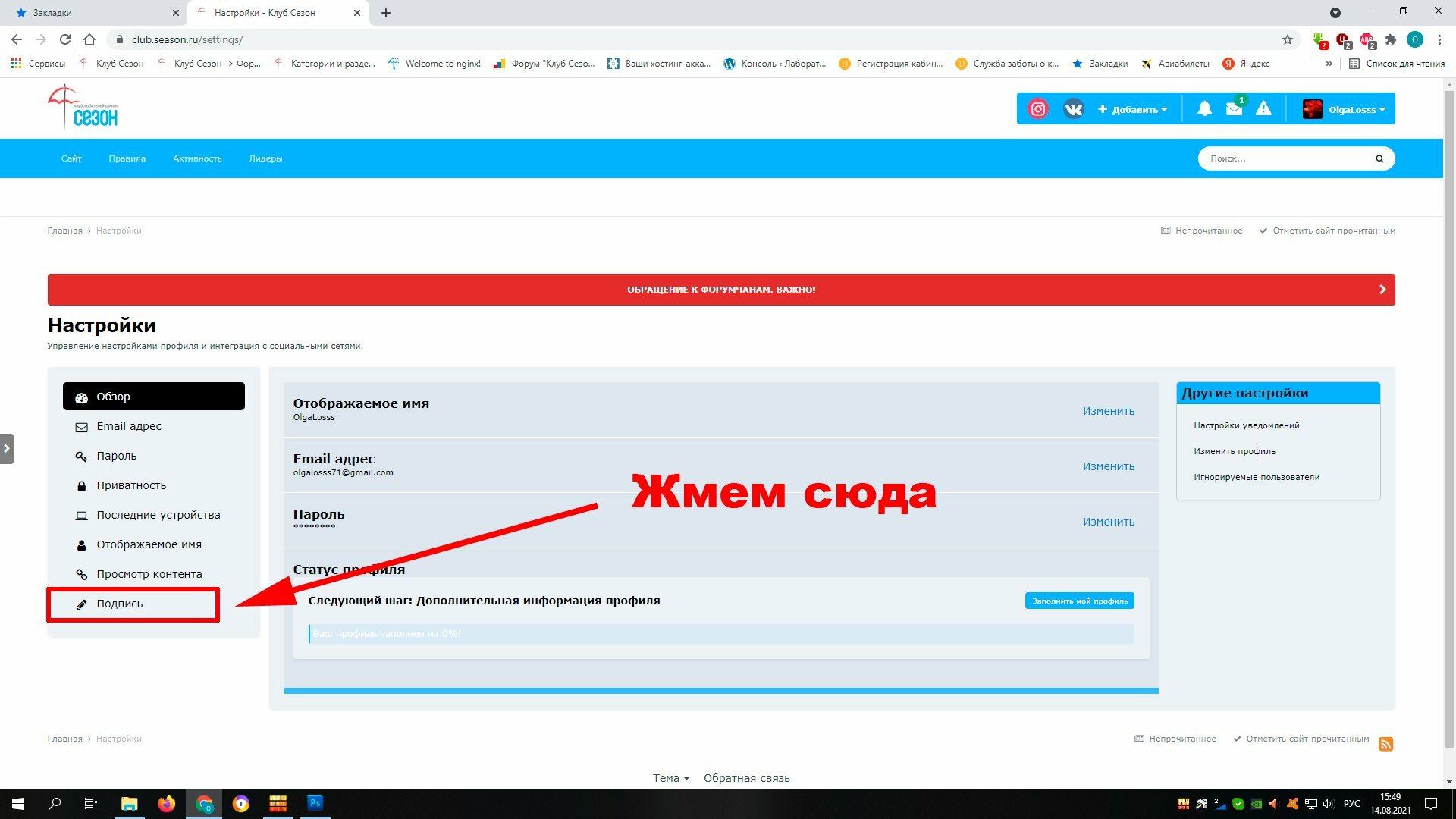
Task: Click Заполнить мой профиль button
Action: pos(1079,601)
